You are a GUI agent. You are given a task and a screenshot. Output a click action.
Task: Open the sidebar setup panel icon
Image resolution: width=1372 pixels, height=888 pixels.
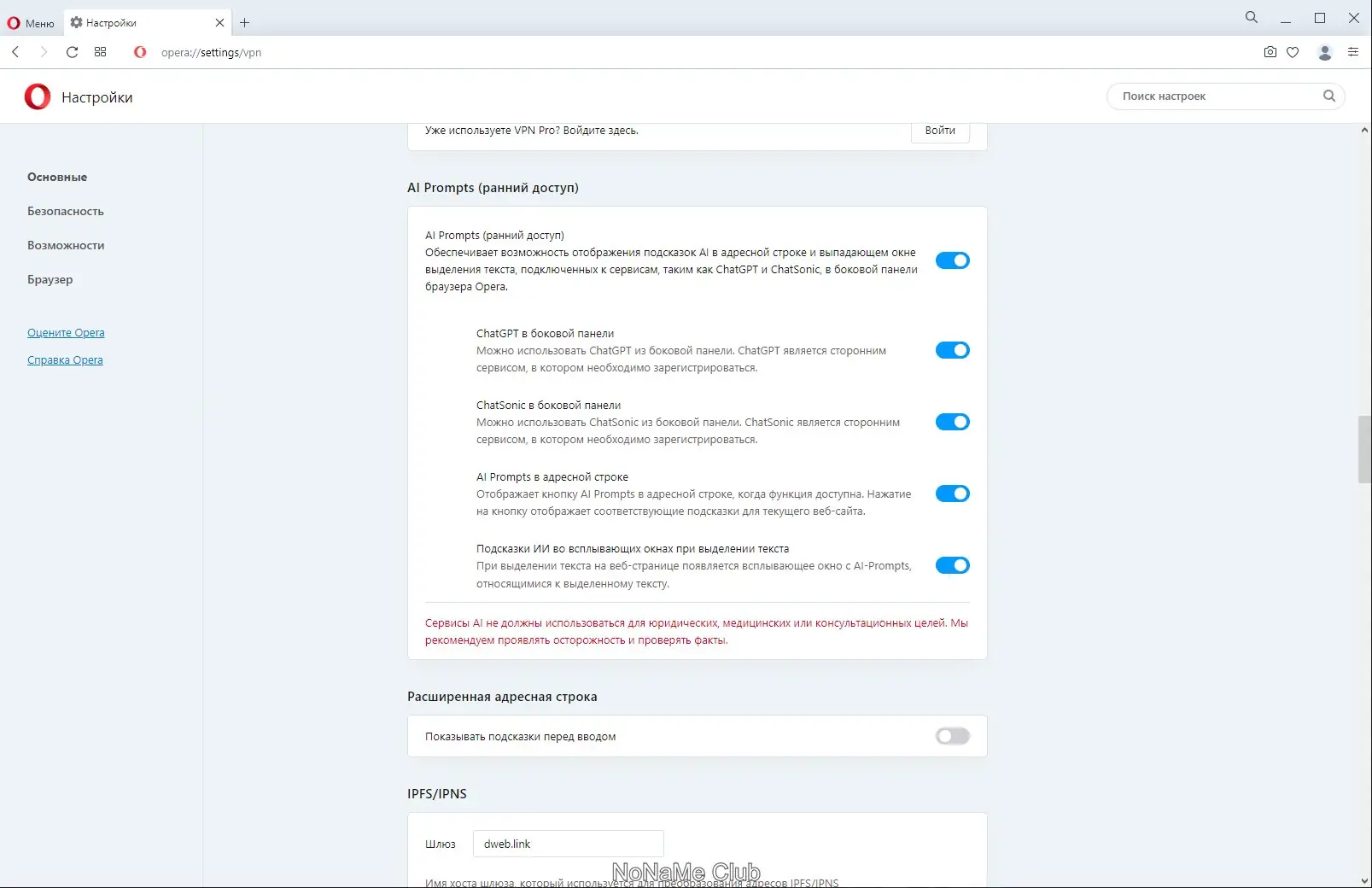pos(1353,52)
